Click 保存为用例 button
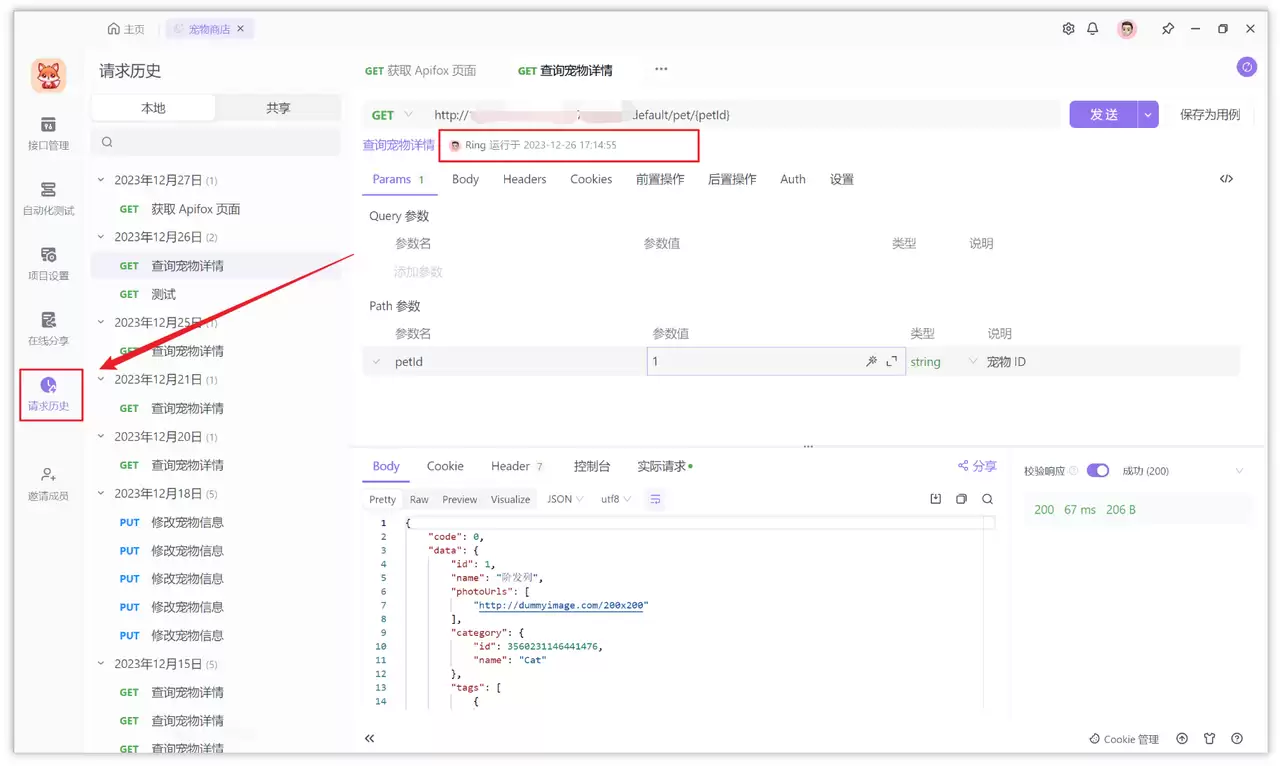The height and width of the screenshot is (766, 1280). [1210, 115]
